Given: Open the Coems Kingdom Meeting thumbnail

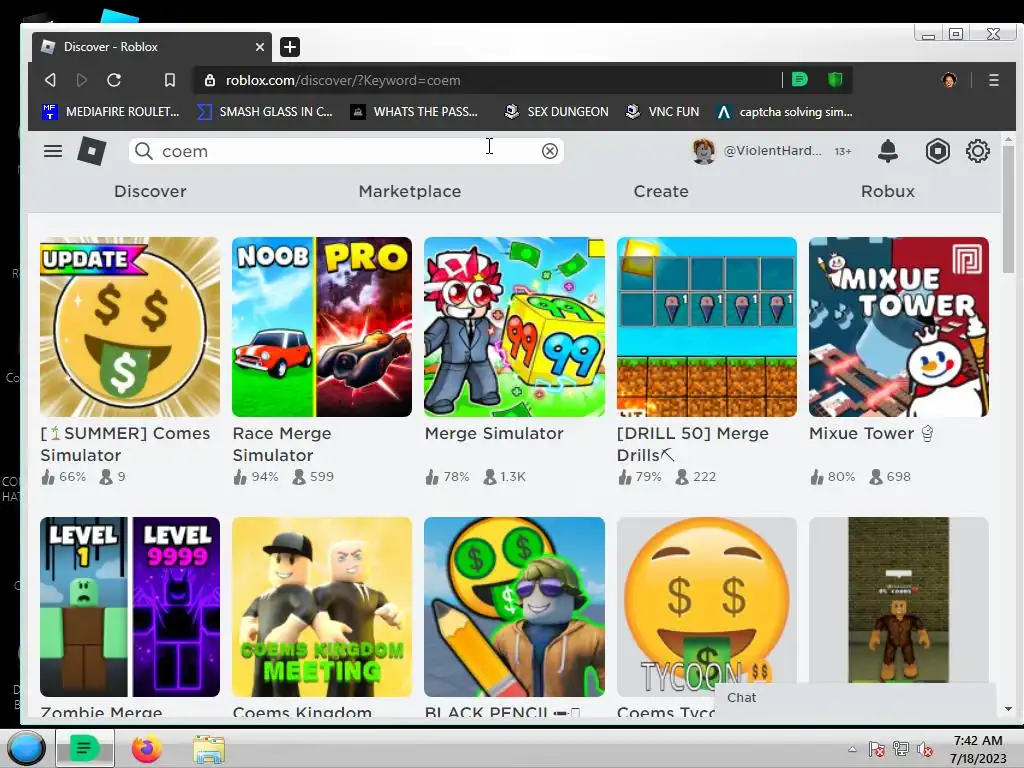Looking at the screenshot, I should coord(322,607).
